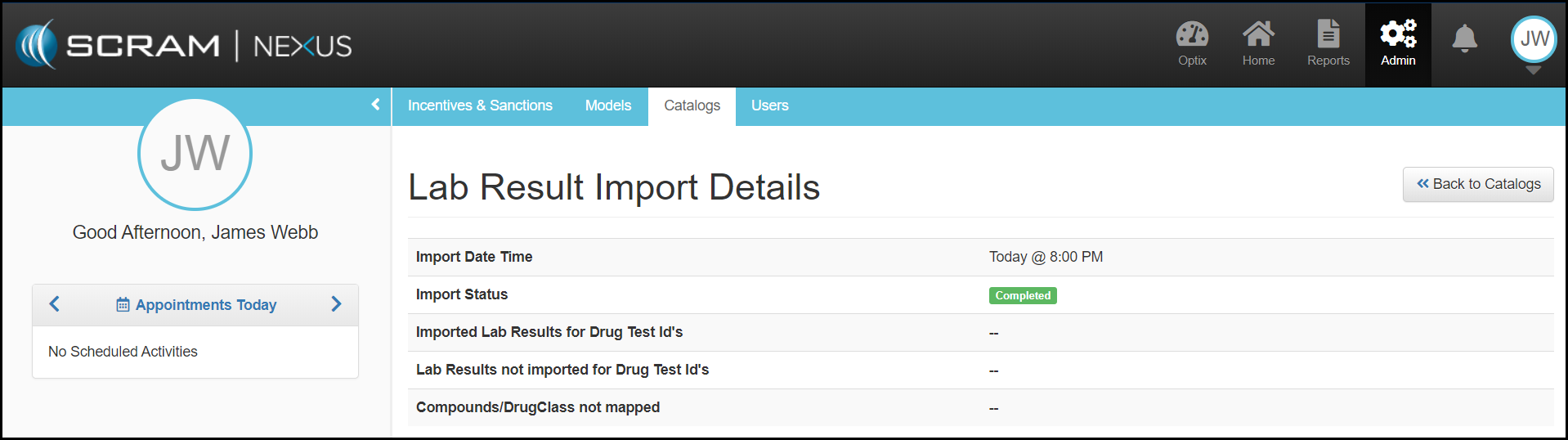Open the Models tab

pos(607,106)
